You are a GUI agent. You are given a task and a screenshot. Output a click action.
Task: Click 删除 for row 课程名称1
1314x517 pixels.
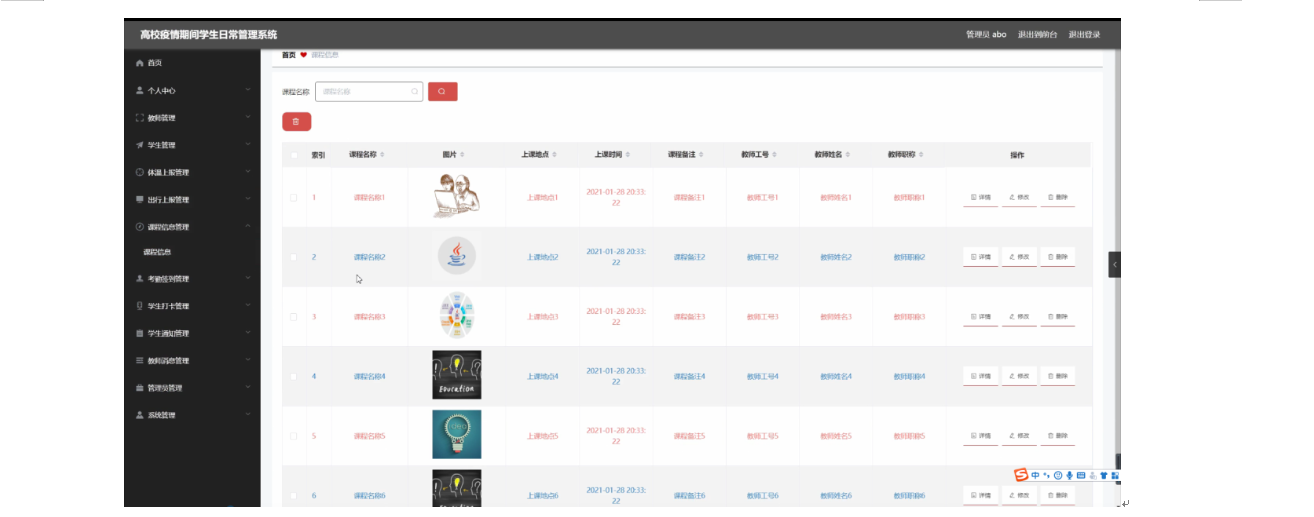click(1057, 197)
